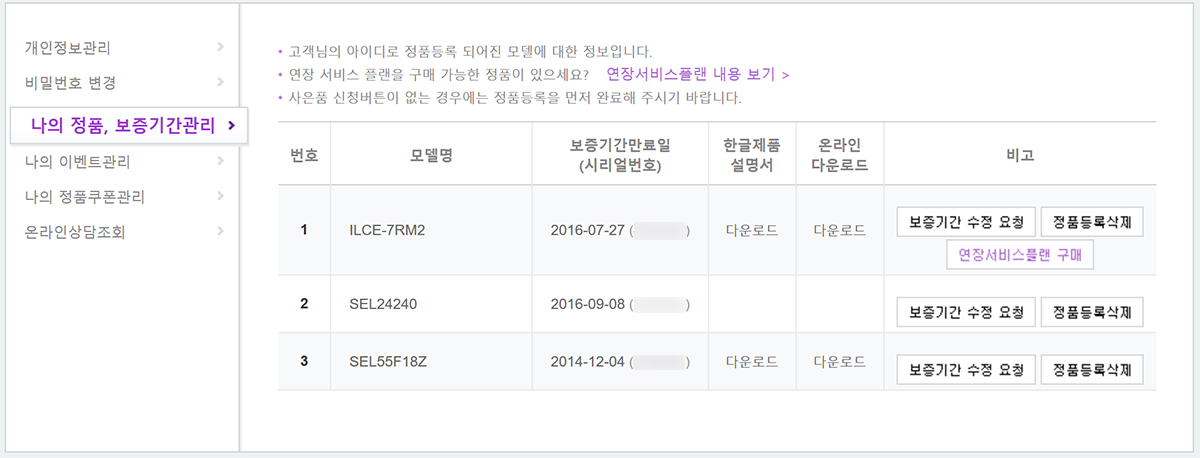
Task: Delete ILCE-7RM2 product registration
Action: (1091, 222)
